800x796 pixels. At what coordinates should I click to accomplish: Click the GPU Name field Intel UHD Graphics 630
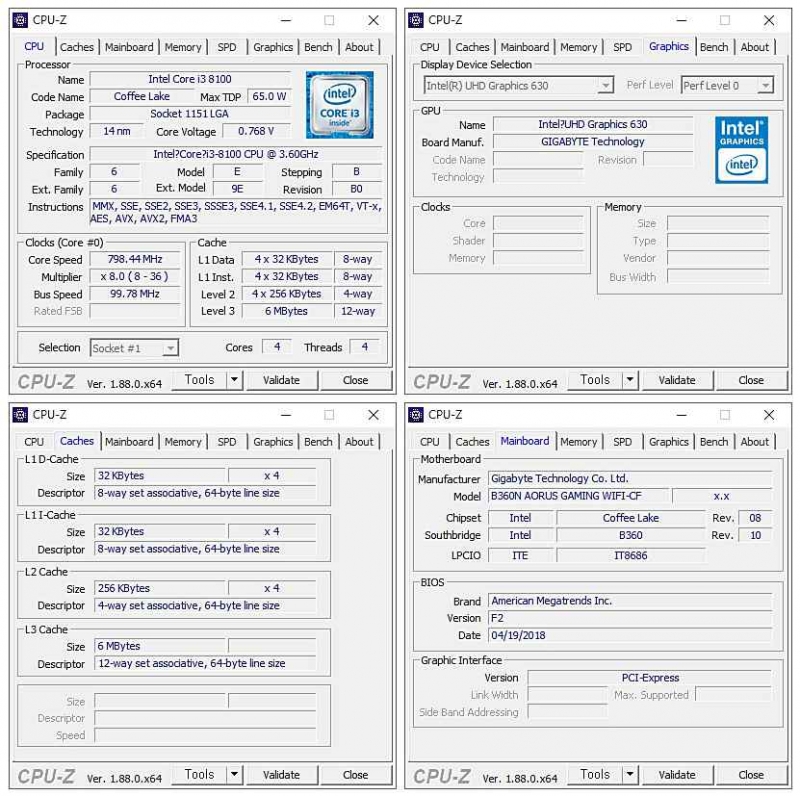(593, 125)
